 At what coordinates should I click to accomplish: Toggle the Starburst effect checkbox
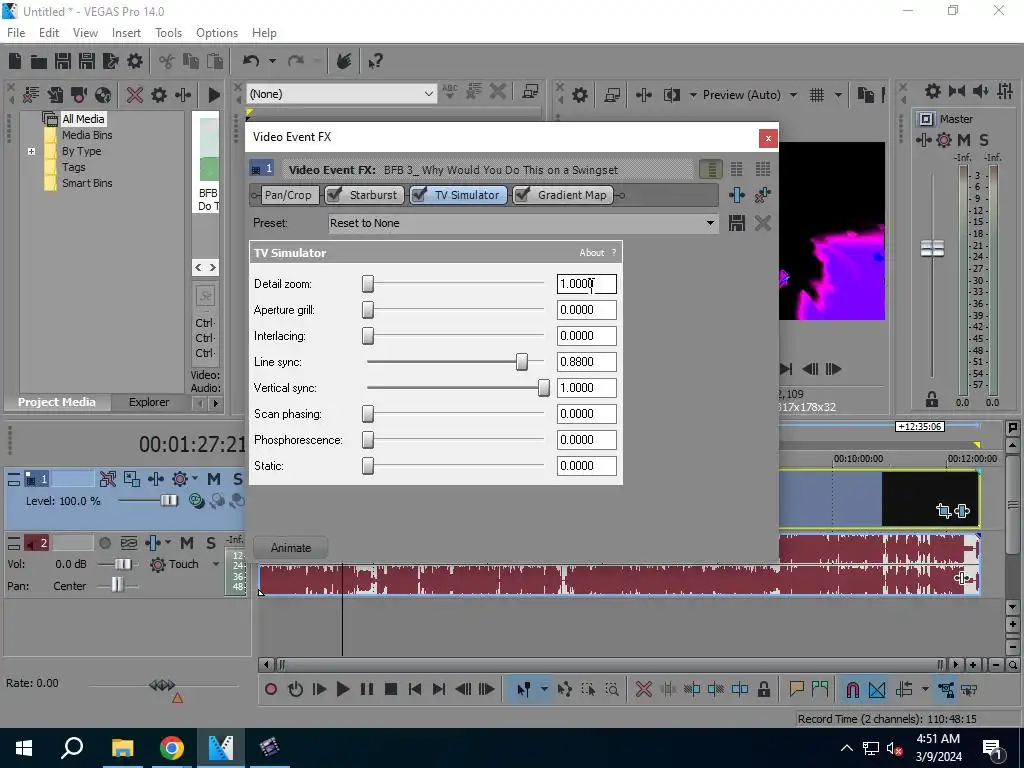pyautogui.click(x=334, y=195)
